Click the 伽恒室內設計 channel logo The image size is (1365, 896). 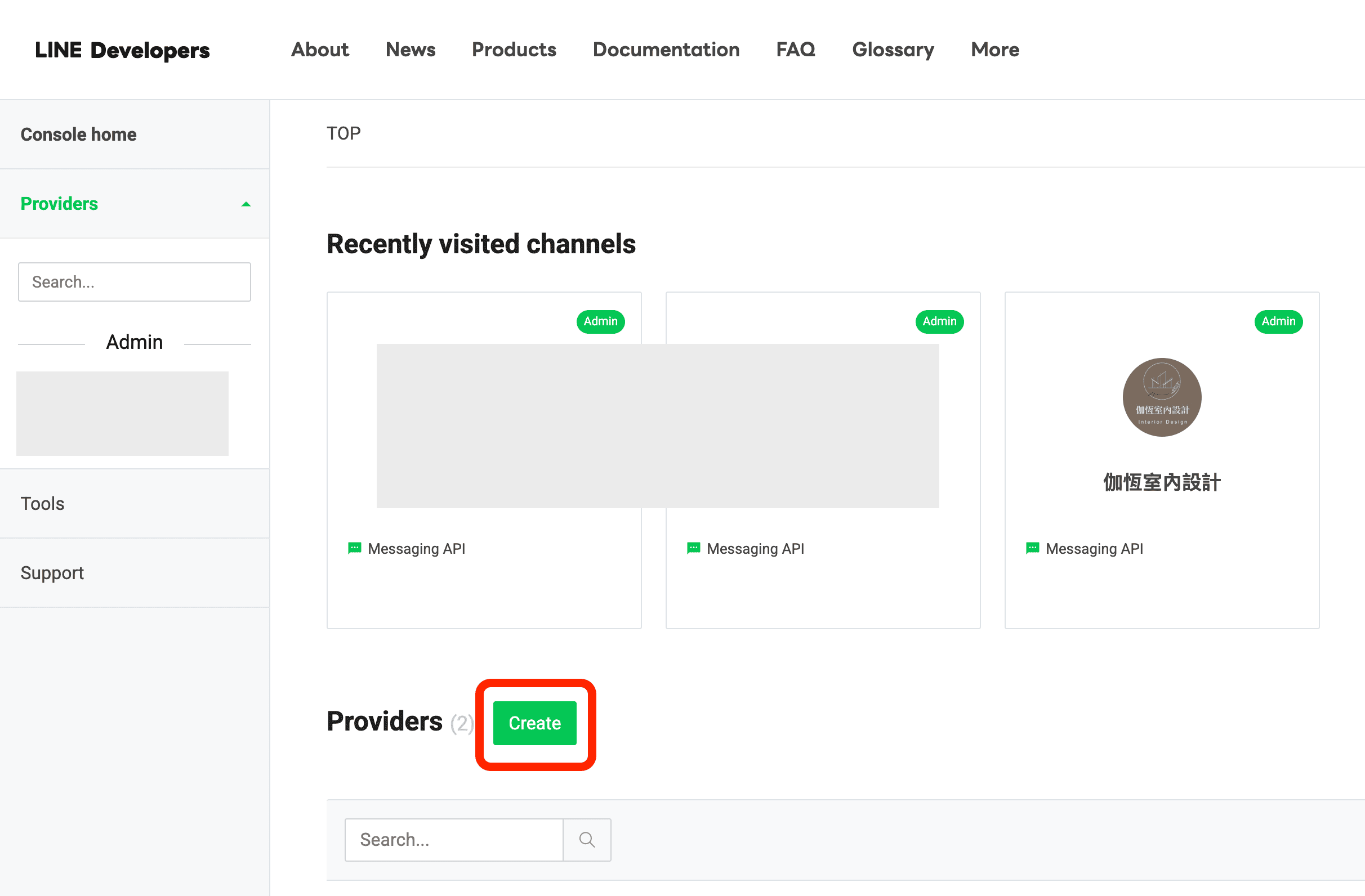pyautogui.click(x=1161, y=397)
